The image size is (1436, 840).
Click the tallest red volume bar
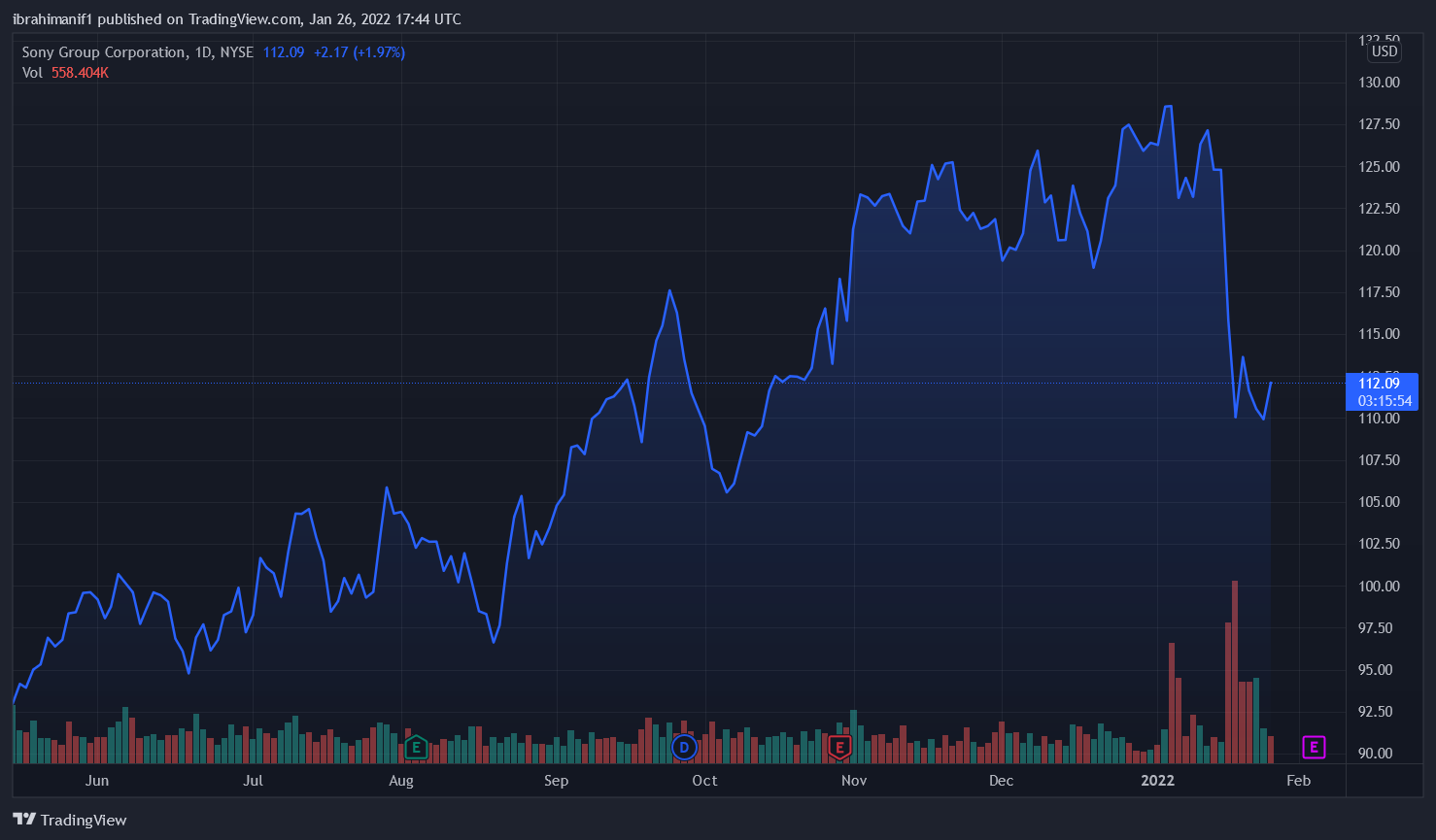[1234, 670]
